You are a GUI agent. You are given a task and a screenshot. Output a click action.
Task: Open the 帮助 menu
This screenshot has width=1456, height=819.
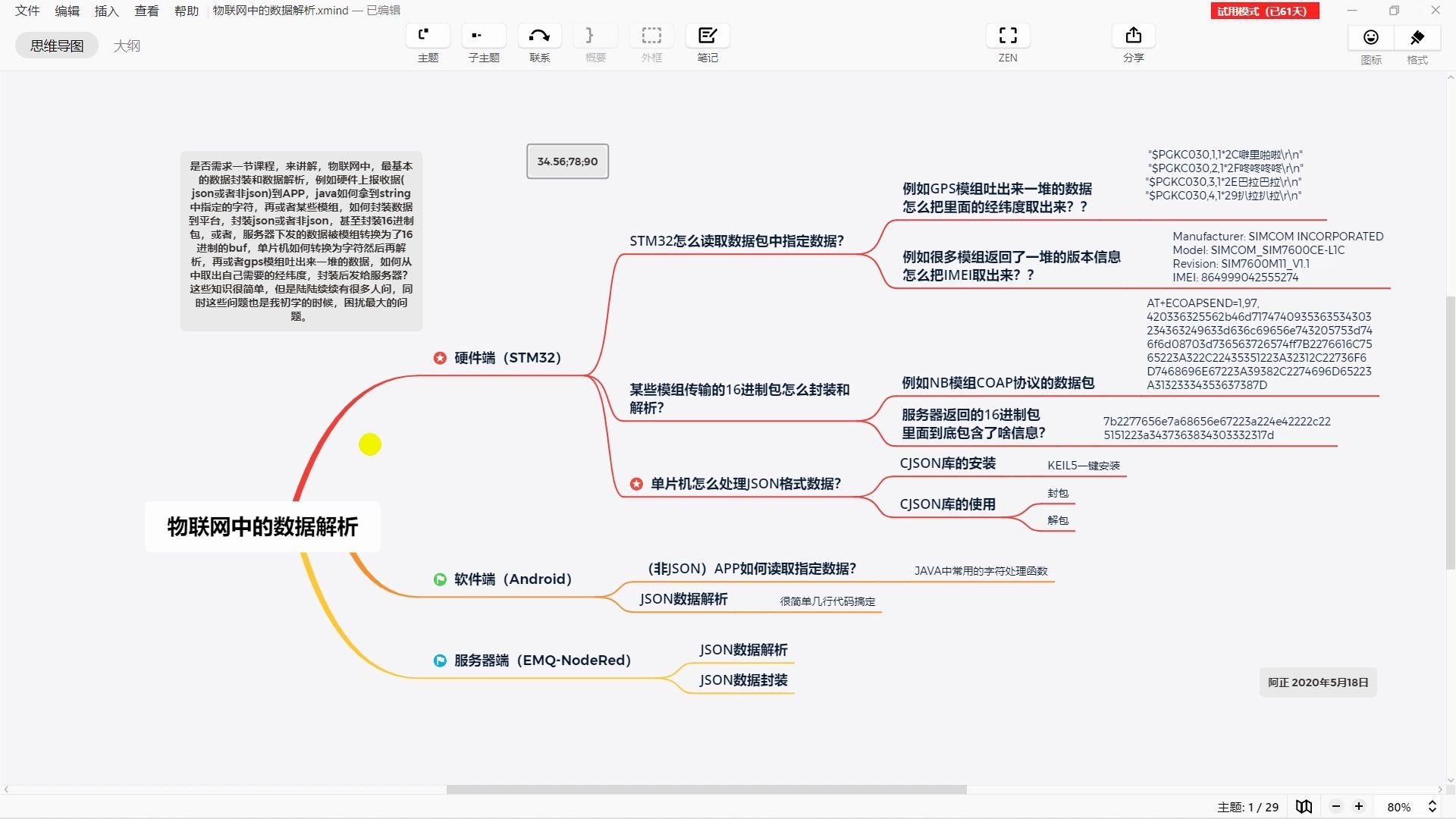[187, 11]
